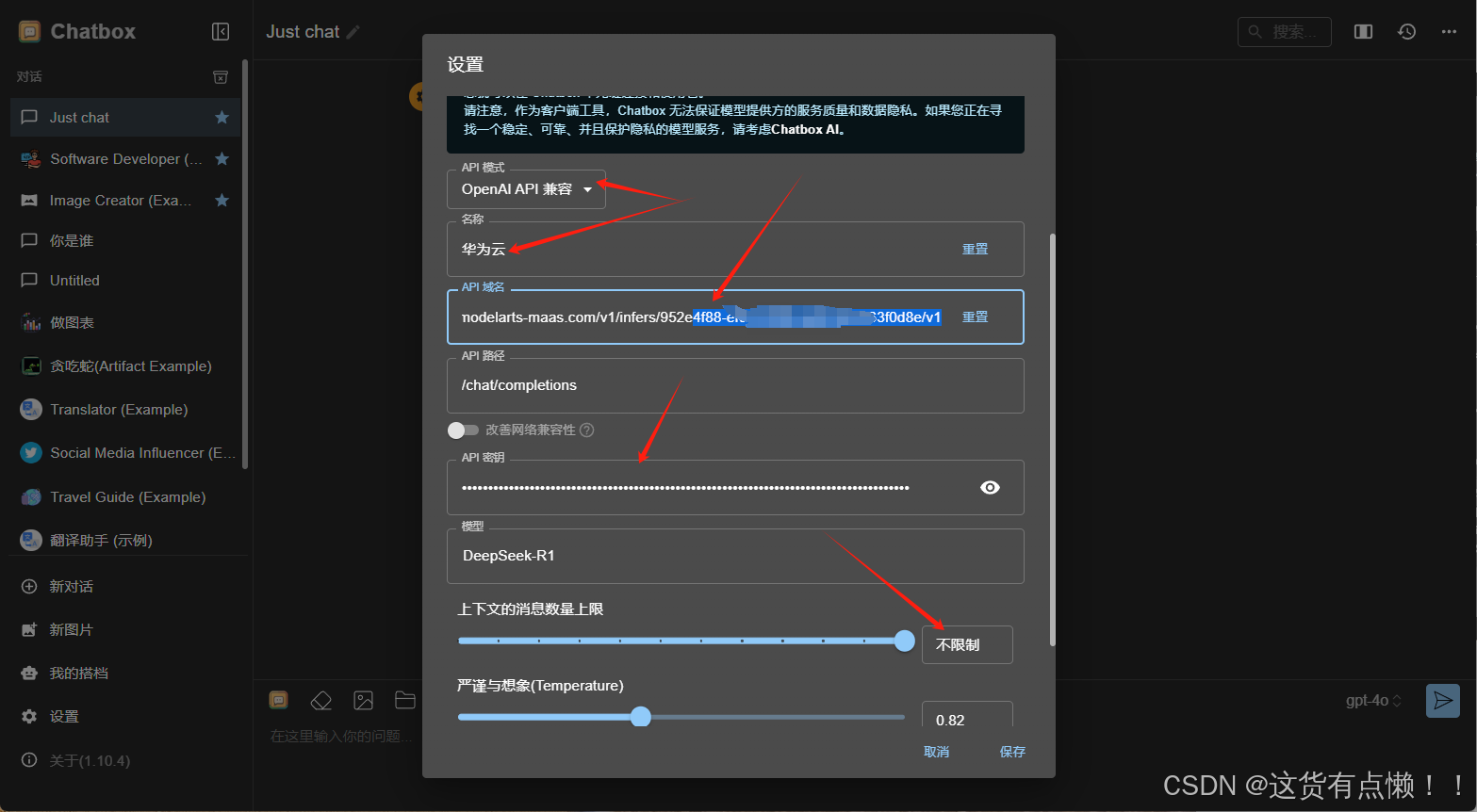1477x812 pixels.
Task: Cancel settings with 取消
Action: [x=936, y=752]
